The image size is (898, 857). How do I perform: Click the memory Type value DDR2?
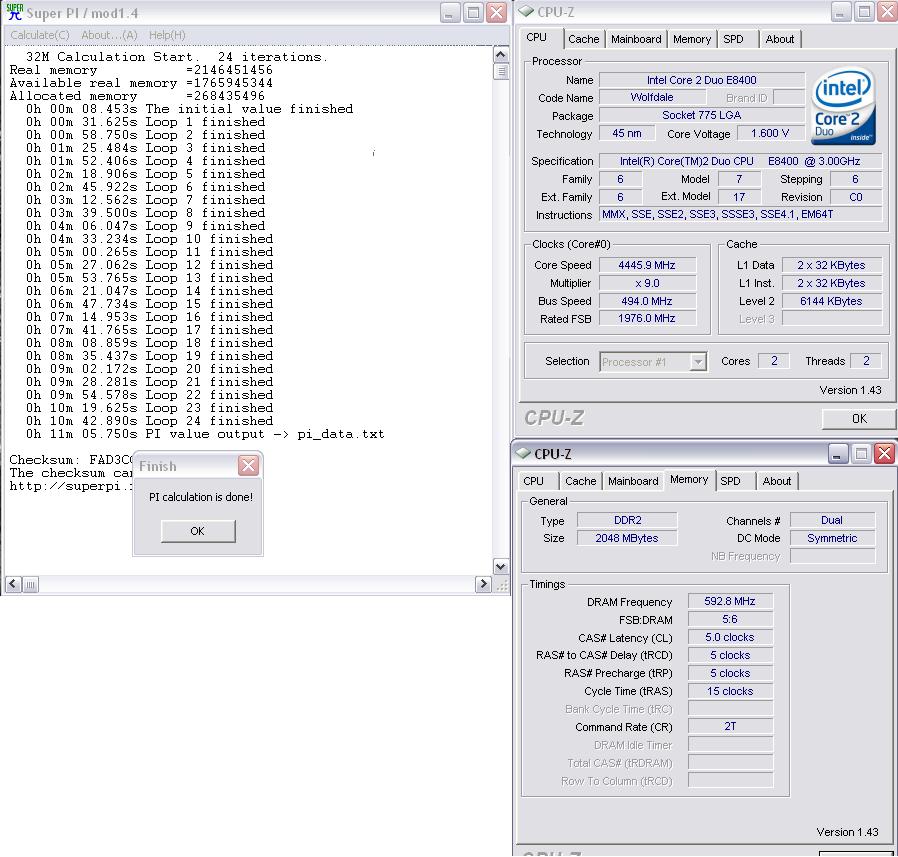627,520
